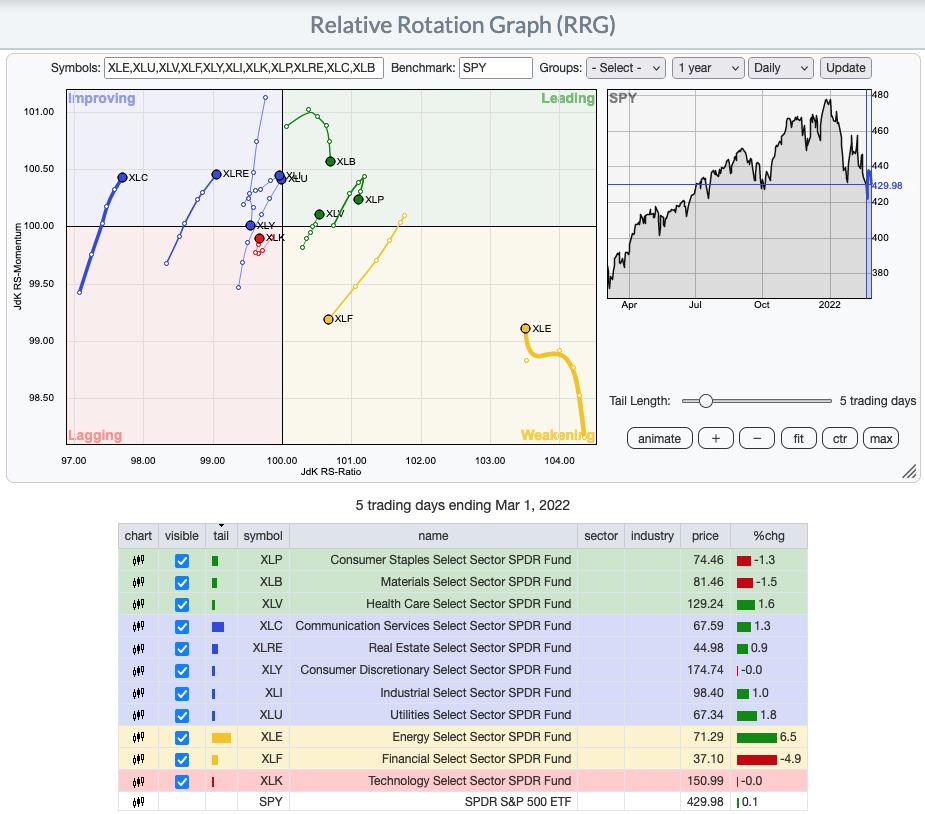This screenshot has width=925, height=814.
Task: Click the Update button
Action: click(845, 68)
